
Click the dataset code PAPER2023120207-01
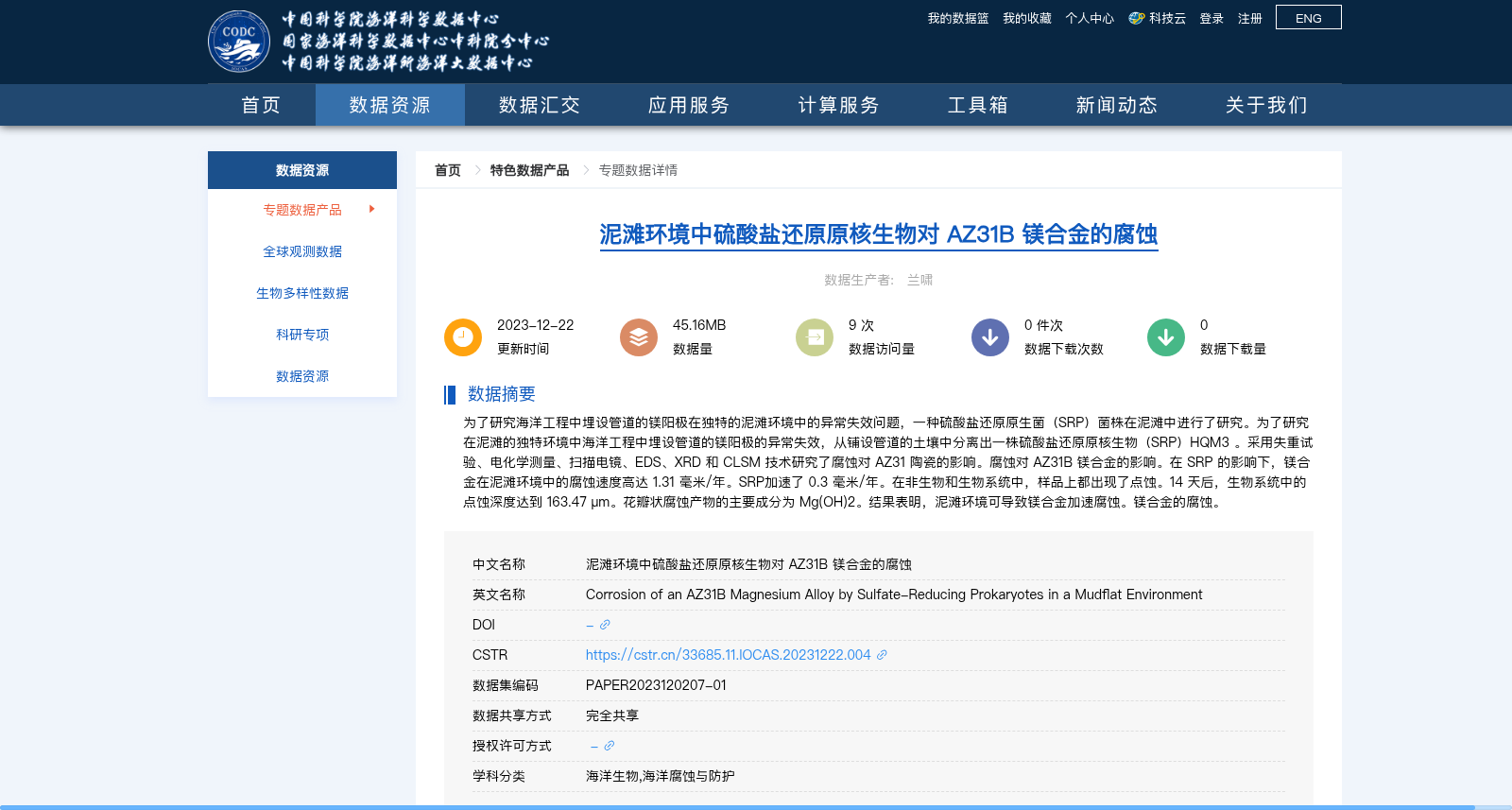pos(656,685)
